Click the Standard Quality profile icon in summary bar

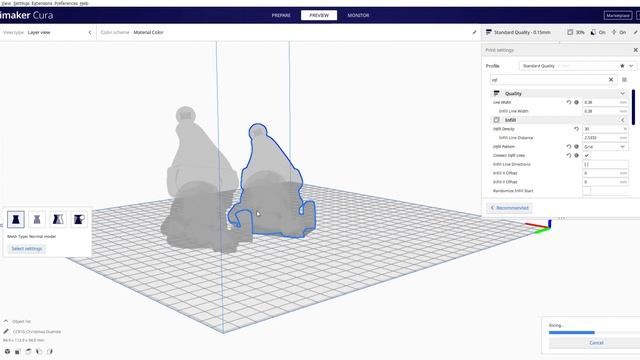tap(489, 32)
